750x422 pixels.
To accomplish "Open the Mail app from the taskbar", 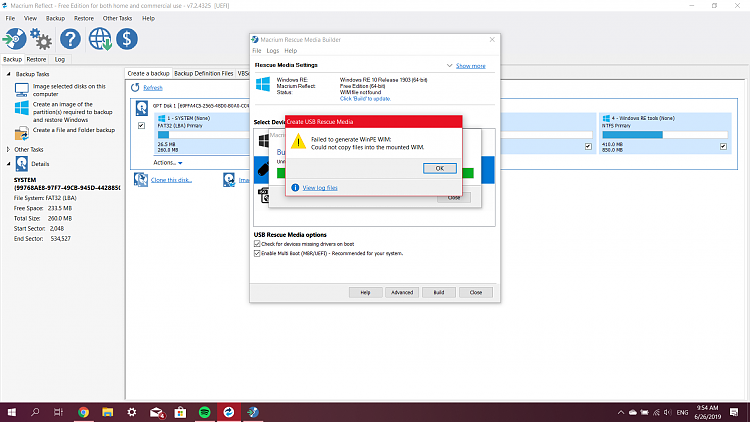I will 156,412.
